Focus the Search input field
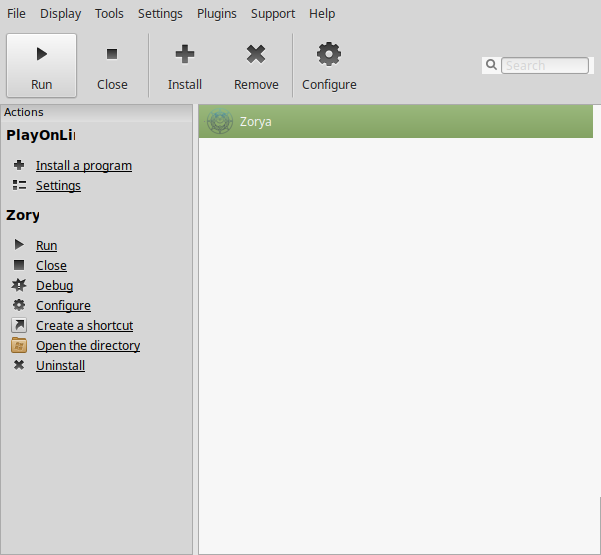Image resolution: width=601 pixels, height=555 pixels. point(545,65)
